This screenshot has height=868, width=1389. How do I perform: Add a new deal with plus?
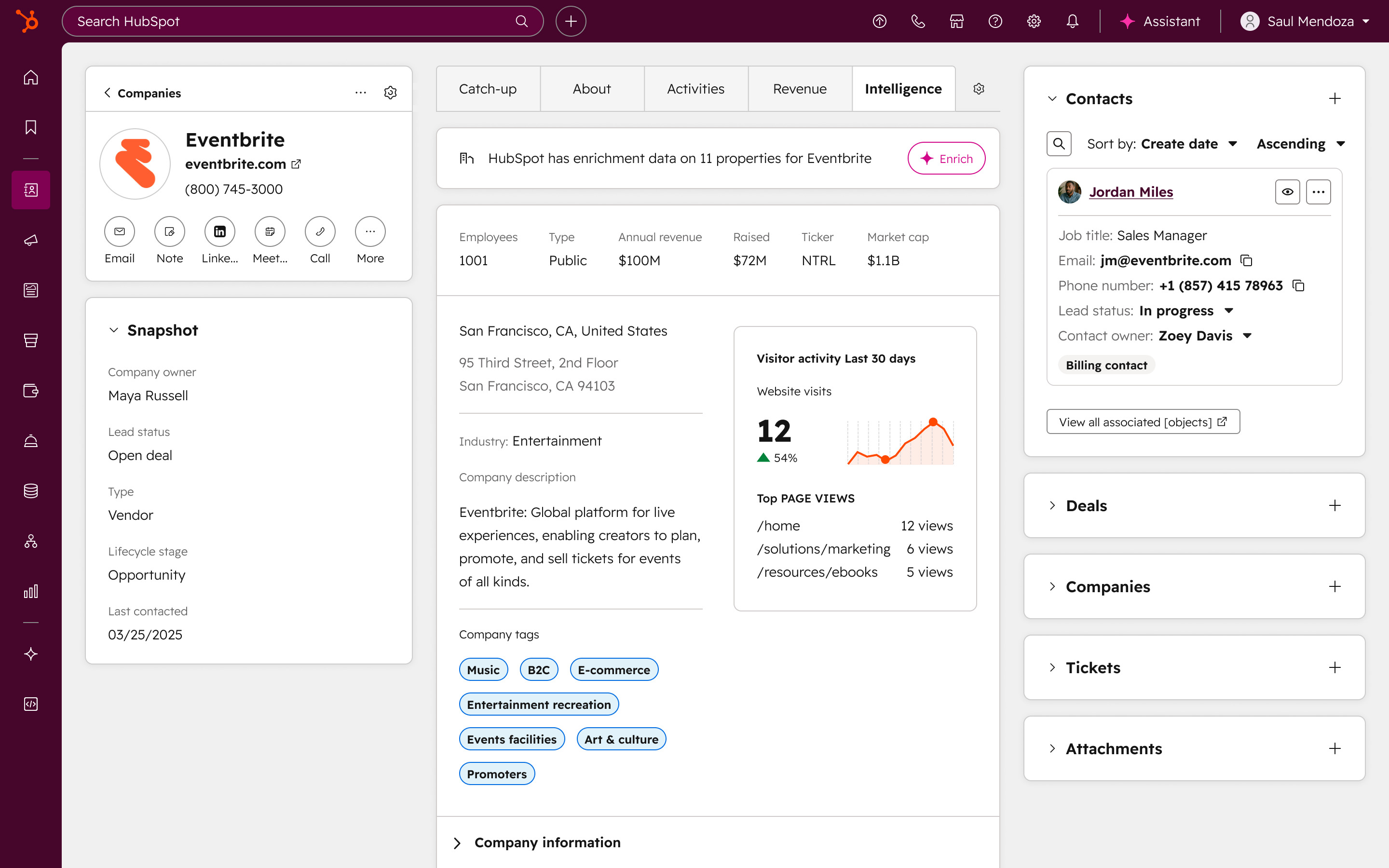click(x=1335, y=505)
